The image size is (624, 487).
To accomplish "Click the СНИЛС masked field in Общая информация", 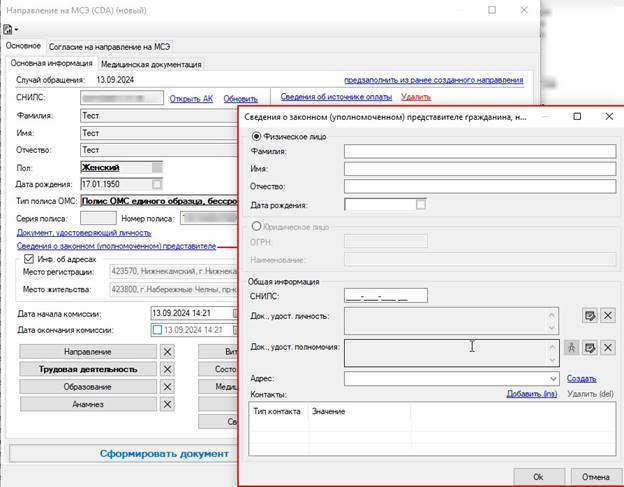I will tap(386, 296).
